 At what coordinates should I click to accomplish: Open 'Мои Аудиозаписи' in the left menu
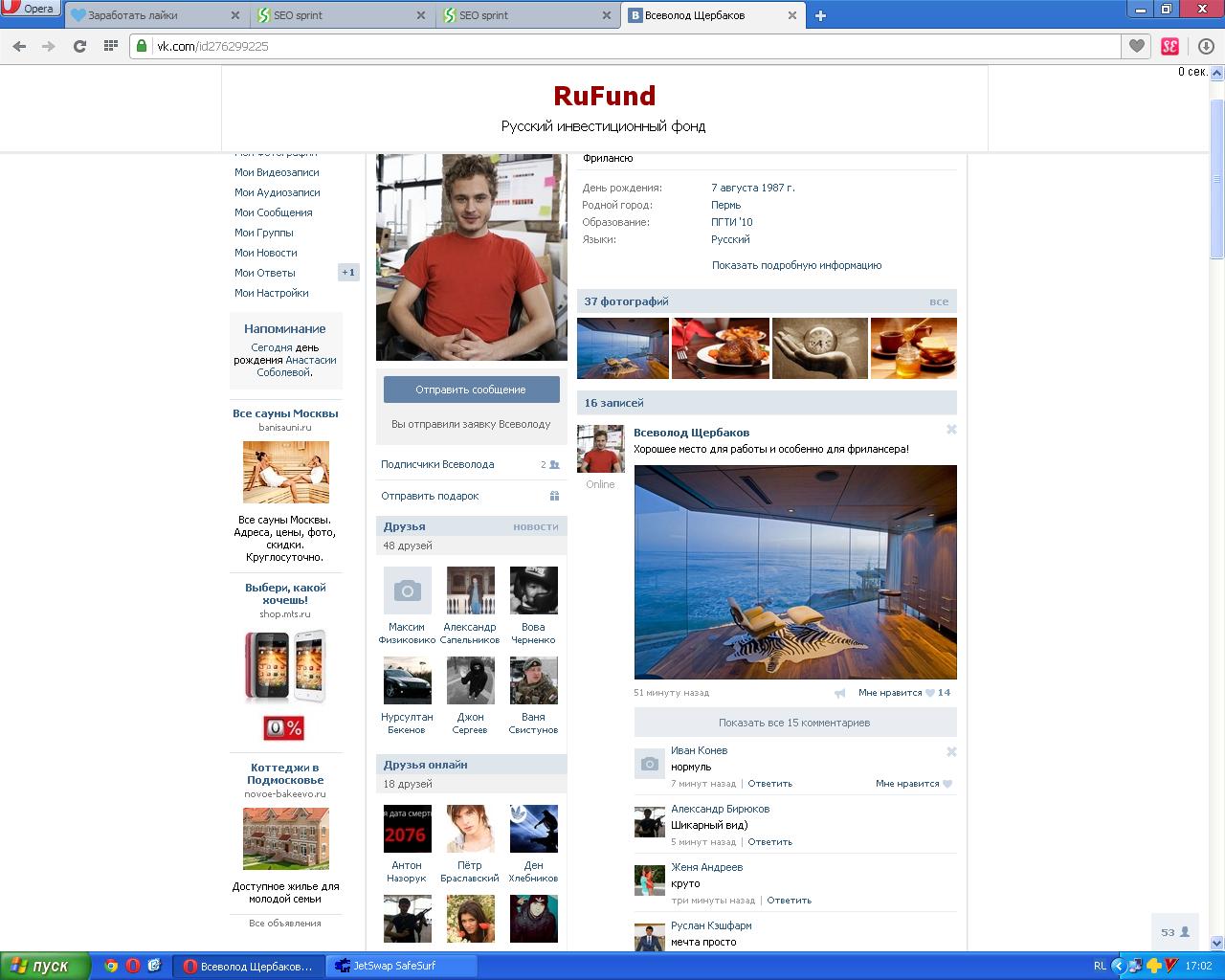(x=278, y=192)
